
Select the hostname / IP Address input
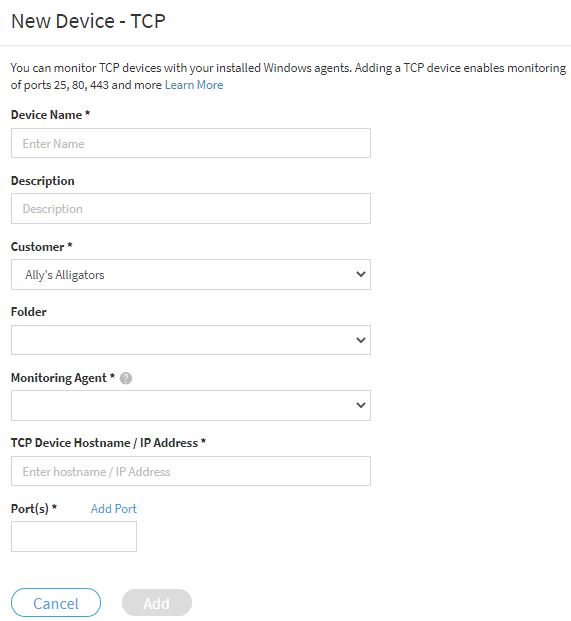tap(191, 471)
